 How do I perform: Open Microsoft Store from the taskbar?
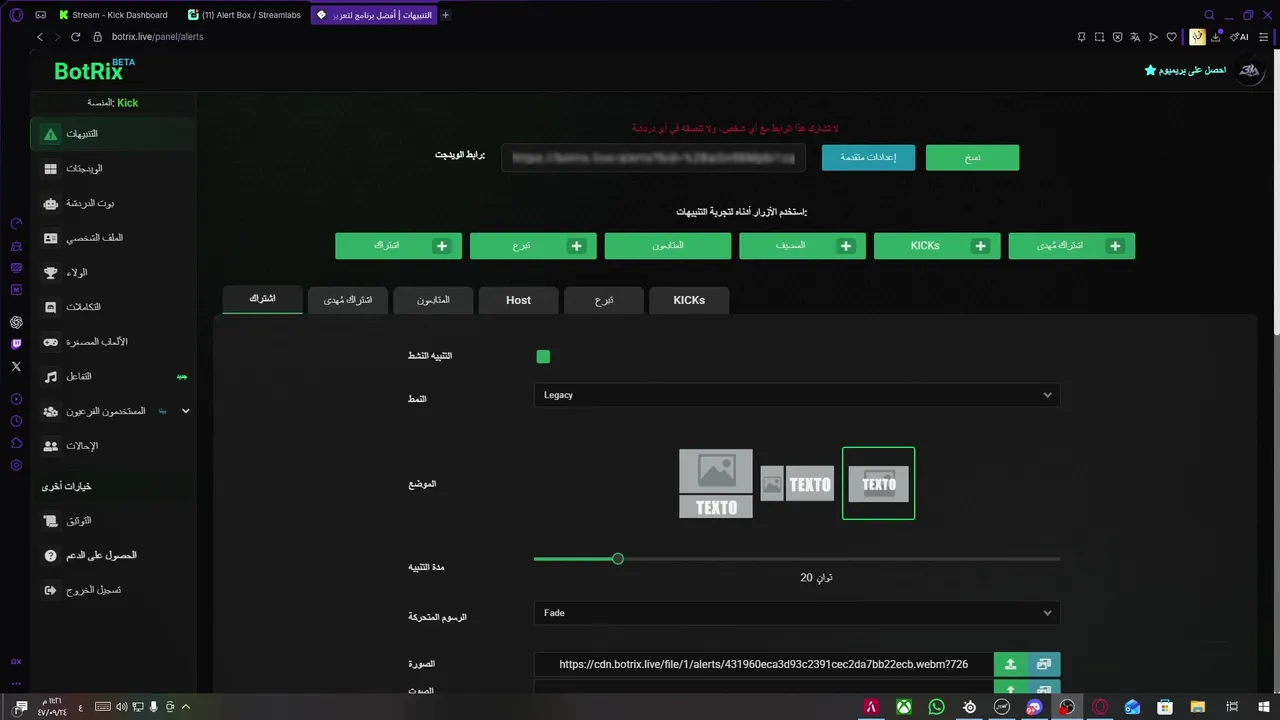click(x=1165, y=707)
